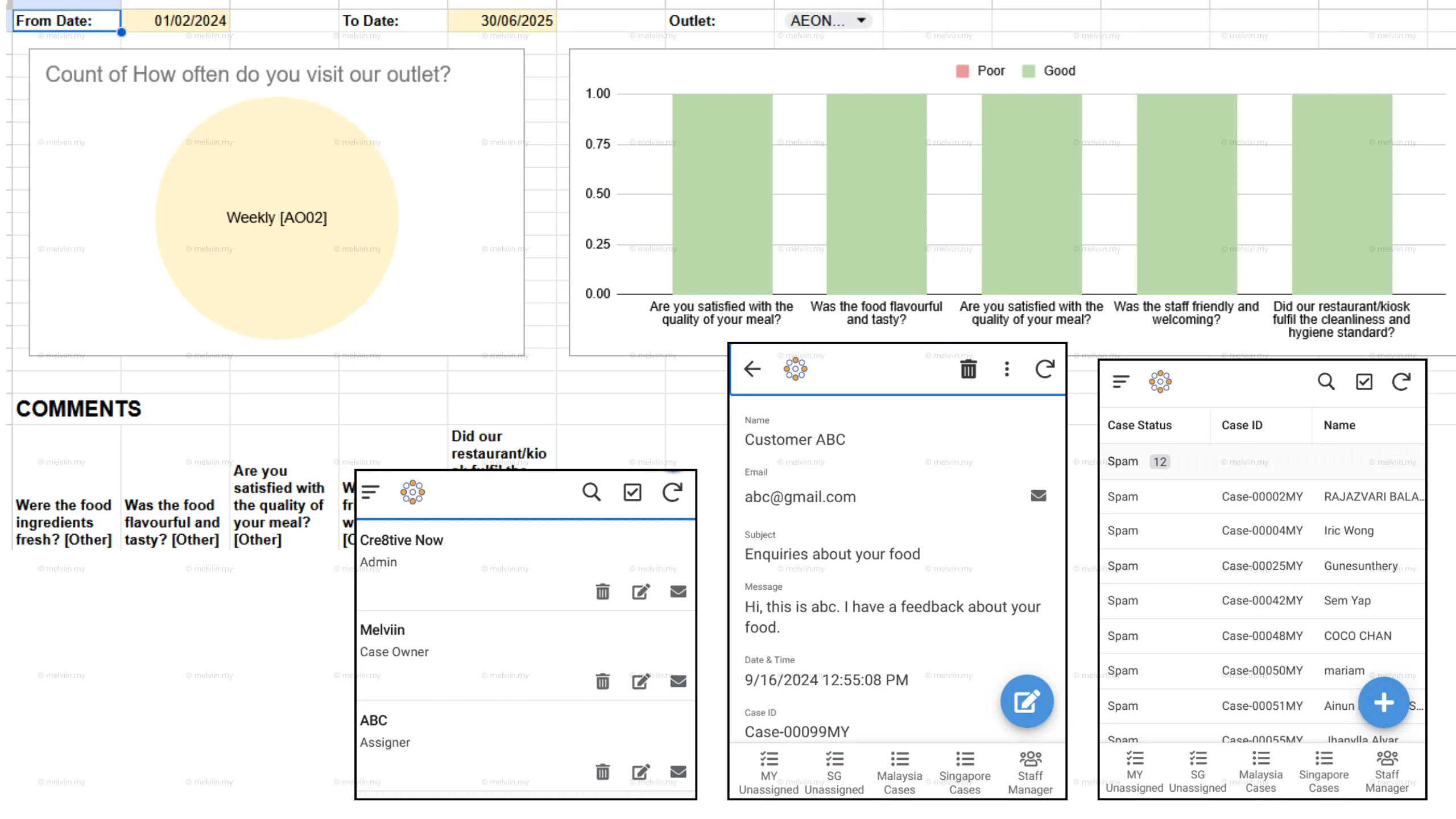Enable selection mode in the spam cases panel
The image size is (1456, 819).
click(1364, 382)
